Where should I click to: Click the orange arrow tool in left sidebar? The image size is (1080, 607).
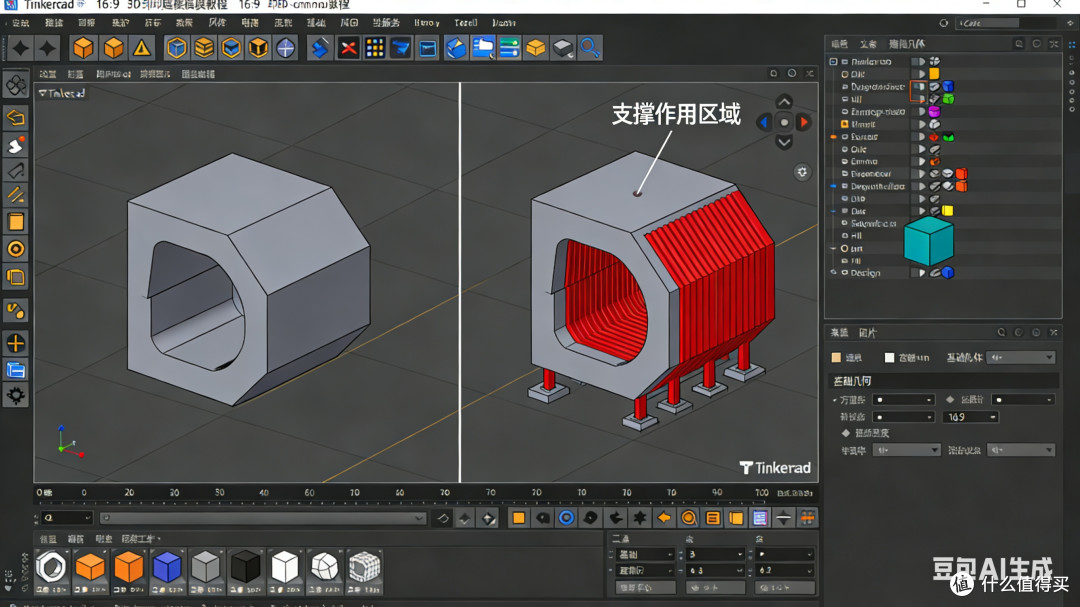16,117
